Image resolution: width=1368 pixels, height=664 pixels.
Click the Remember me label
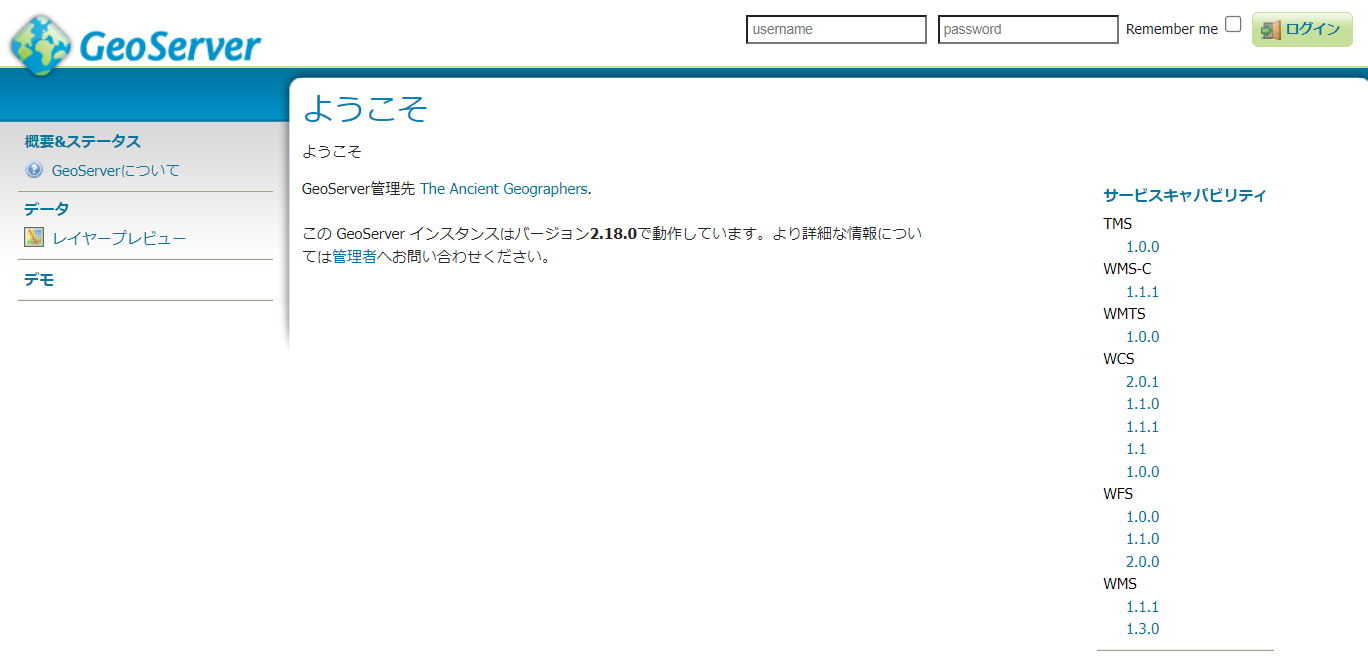pos(1172,29)
